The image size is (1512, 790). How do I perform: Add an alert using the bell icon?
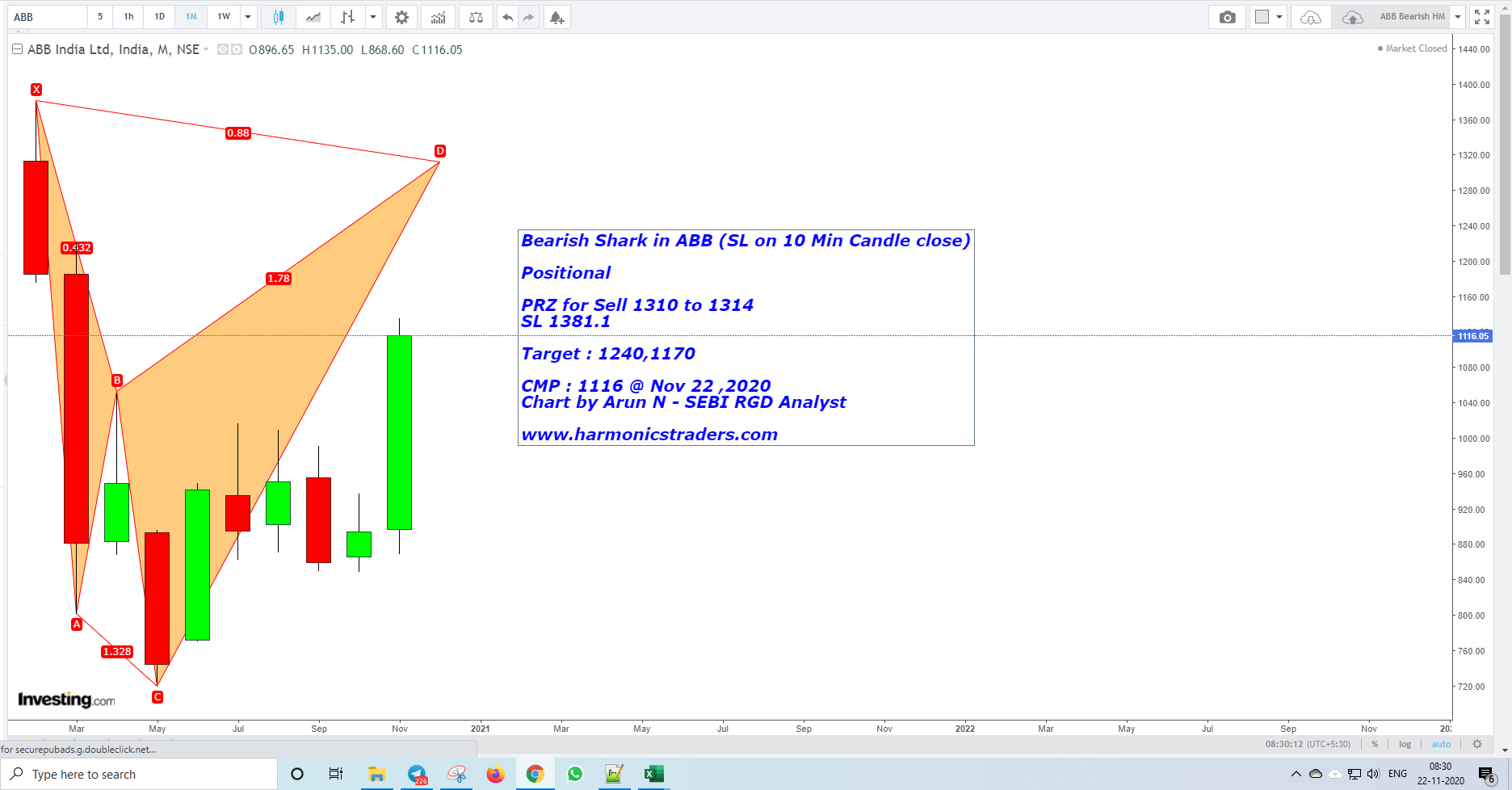click(557, 16)
